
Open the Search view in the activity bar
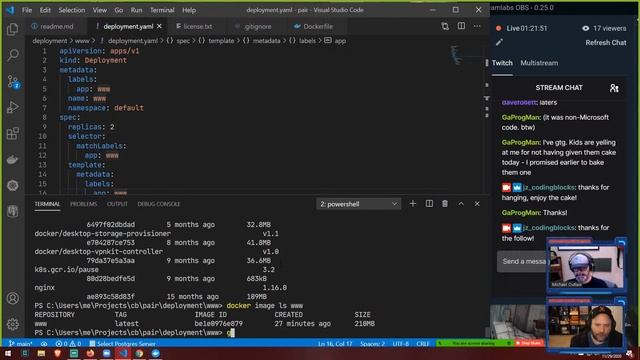(13, 55)
